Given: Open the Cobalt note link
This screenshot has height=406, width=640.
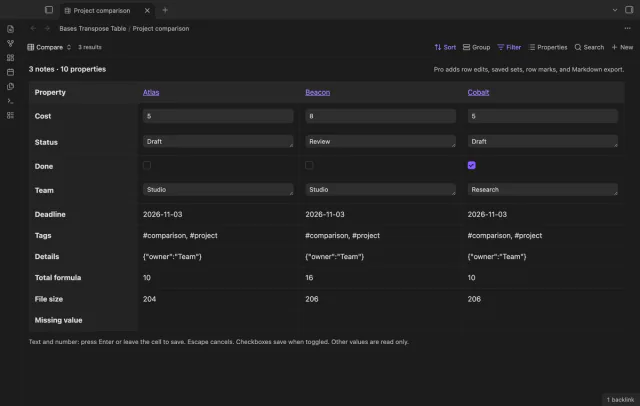Looking at the screenshot, I should (x=478, y=92).
